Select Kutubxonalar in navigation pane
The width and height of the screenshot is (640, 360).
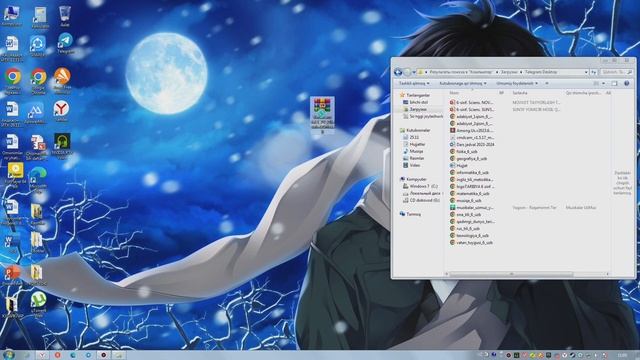point(415,130)
